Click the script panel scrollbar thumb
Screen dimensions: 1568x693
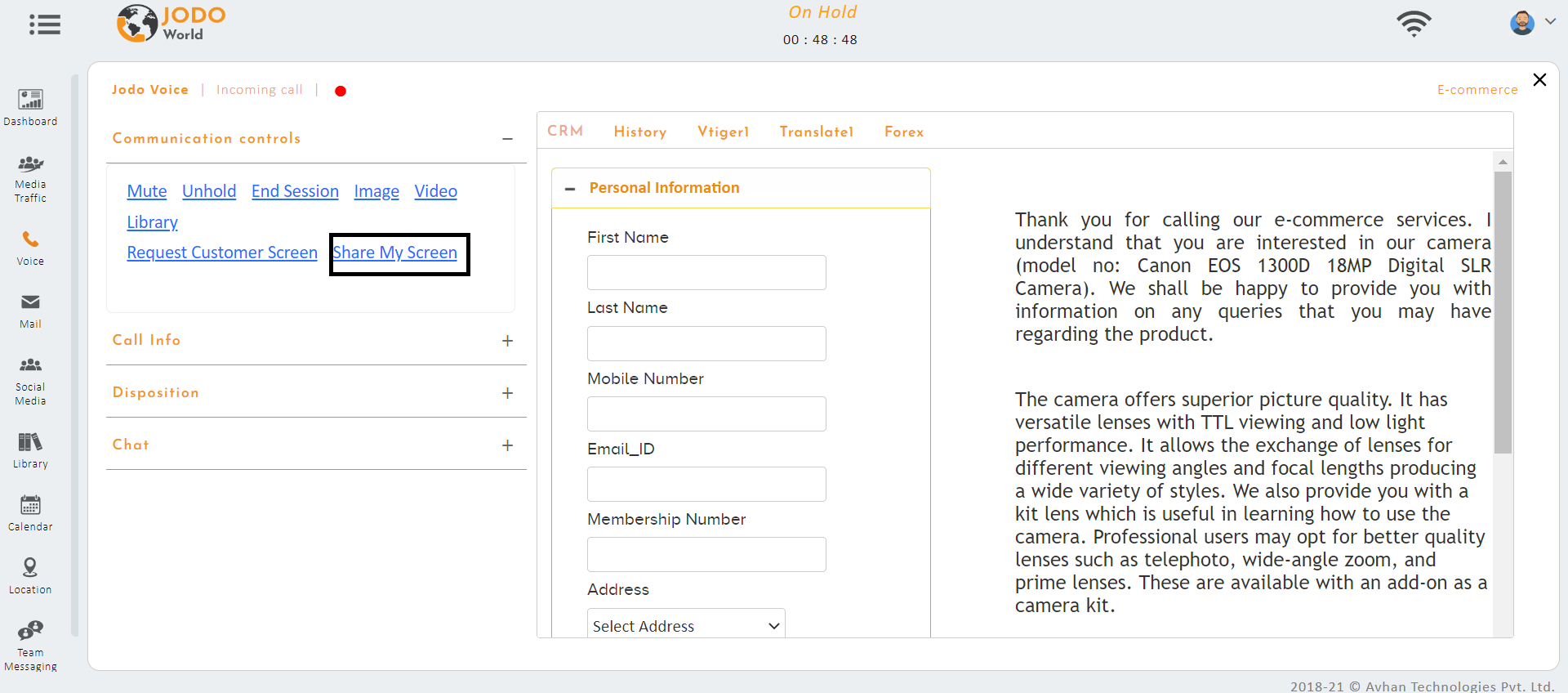pyautogui.click(x=1503, y=312)
